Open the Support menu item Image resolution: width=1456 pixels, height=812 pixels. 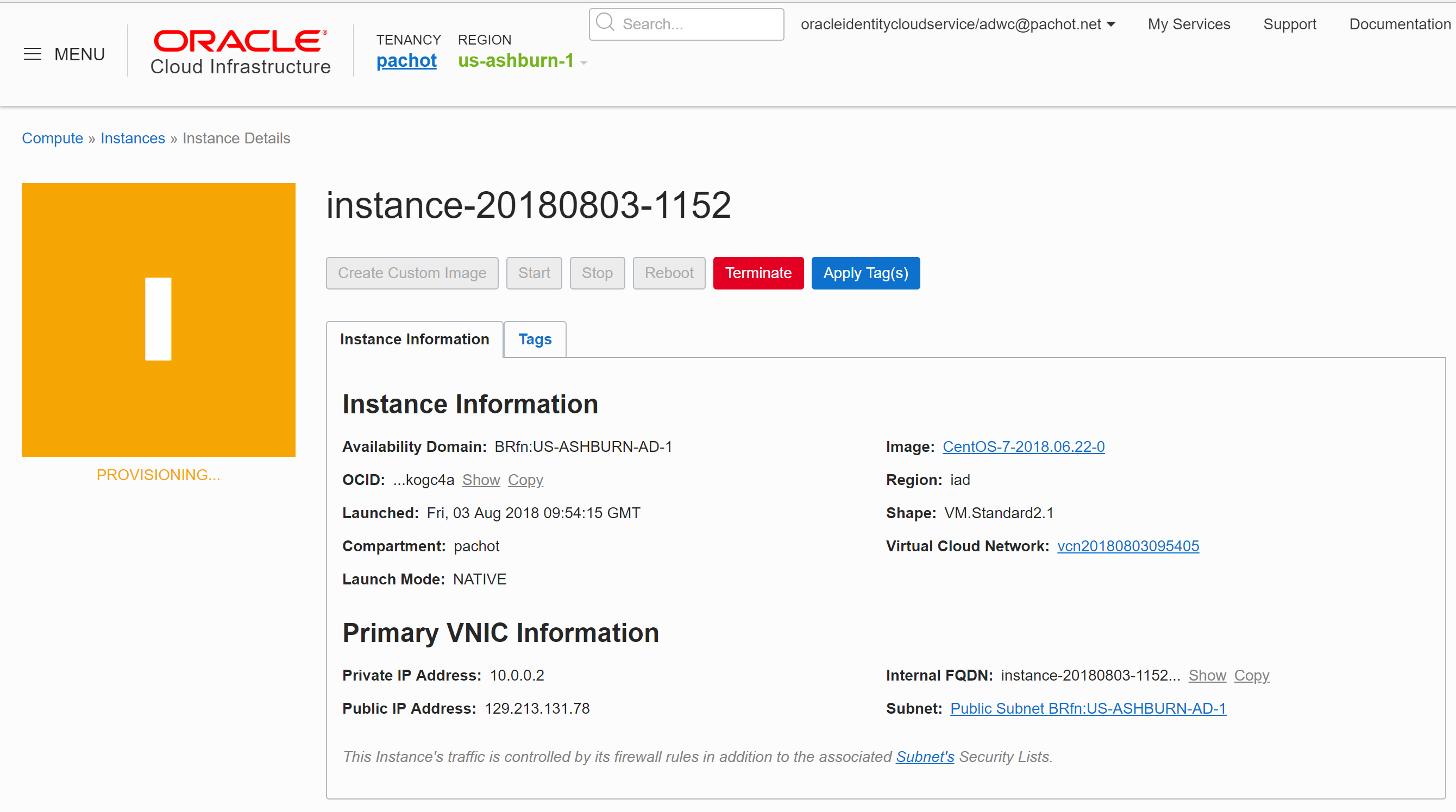(1289, 24)
